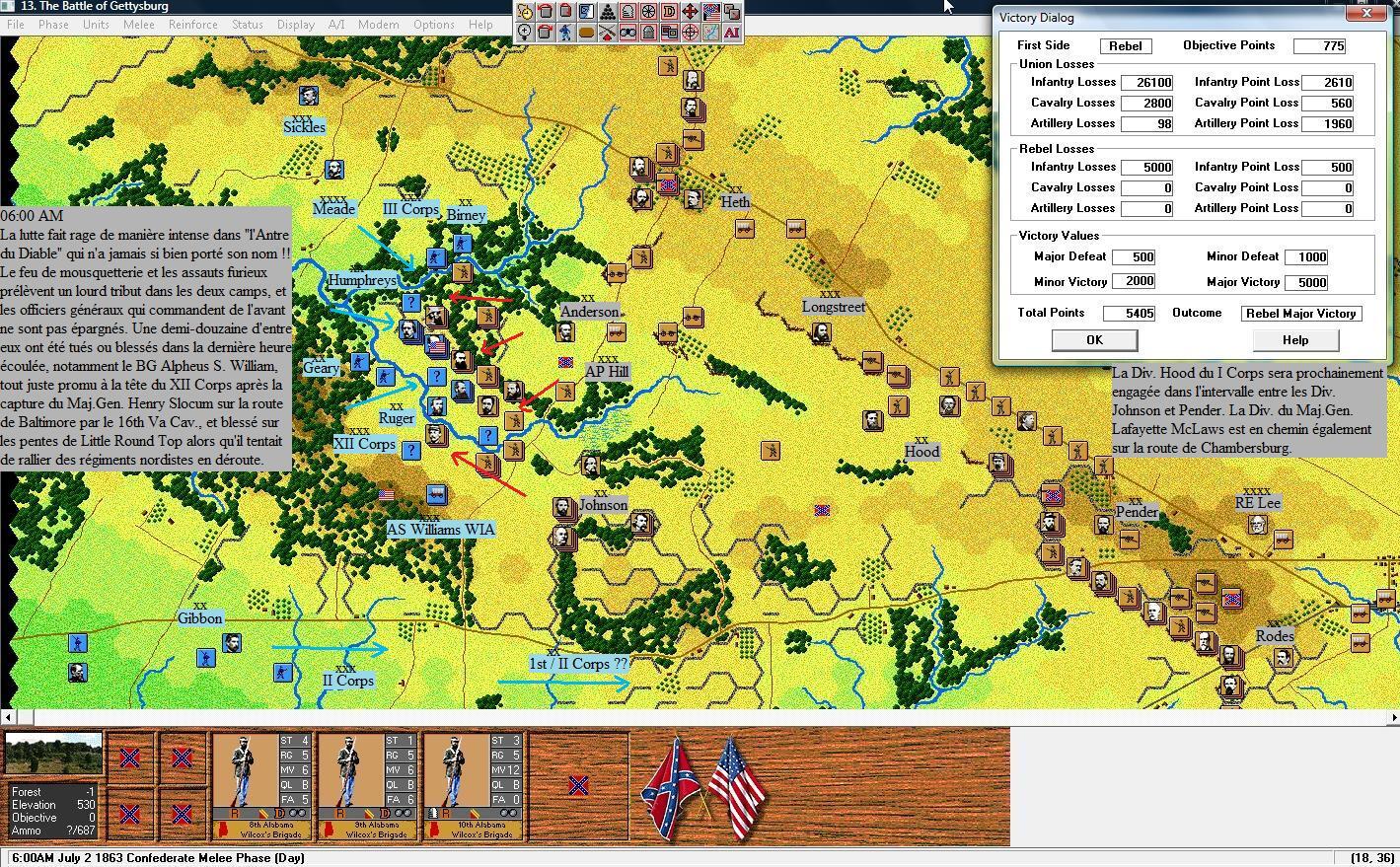Click the Rodes map label
The width and height of the screenshot is (1400, 867).
coord(1275,636)
